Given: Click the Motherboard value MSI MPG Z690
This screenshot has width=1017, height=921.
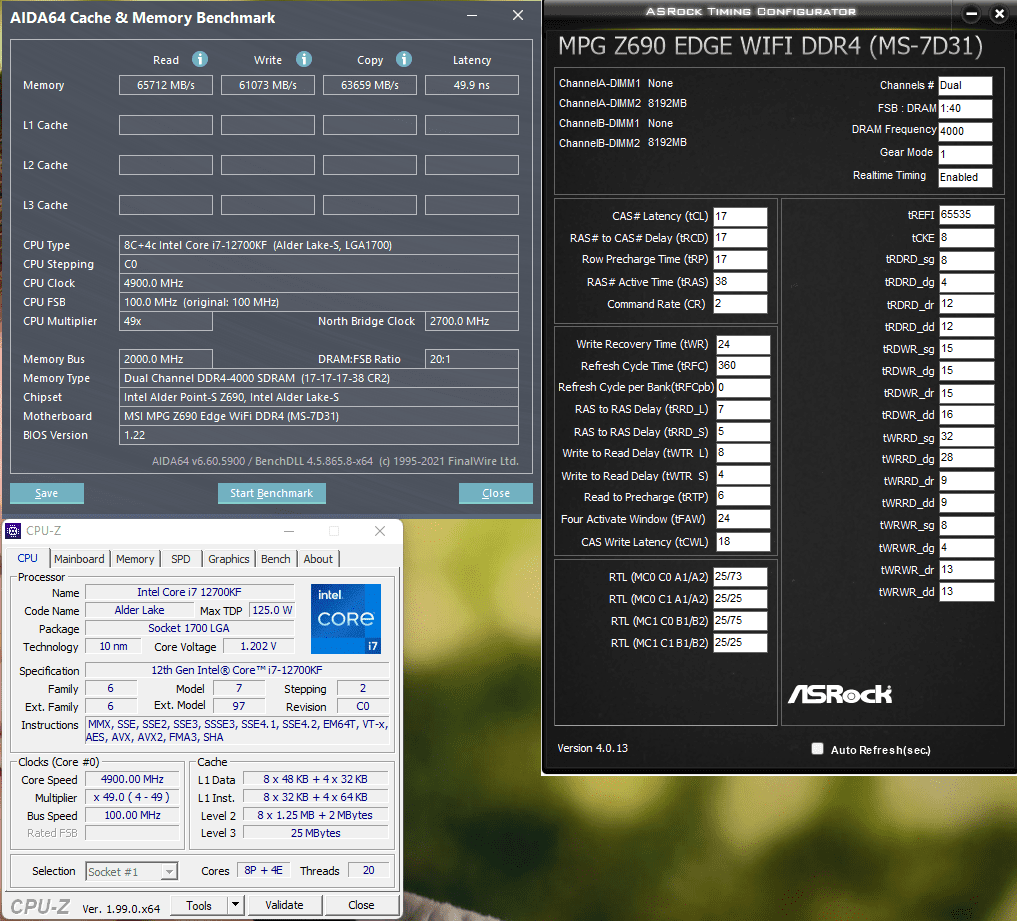Looking at the screenshot, I should (318, 416).
